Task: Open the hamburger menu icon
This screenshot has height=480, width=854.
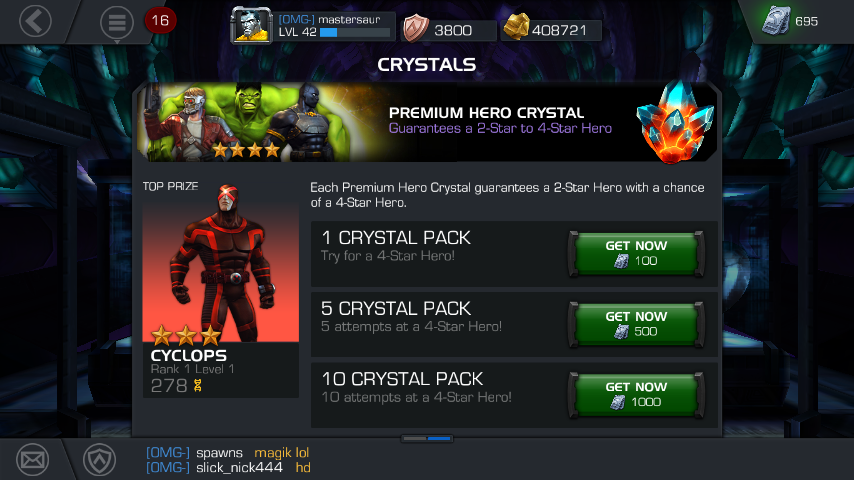Action: tap(117, 23)
